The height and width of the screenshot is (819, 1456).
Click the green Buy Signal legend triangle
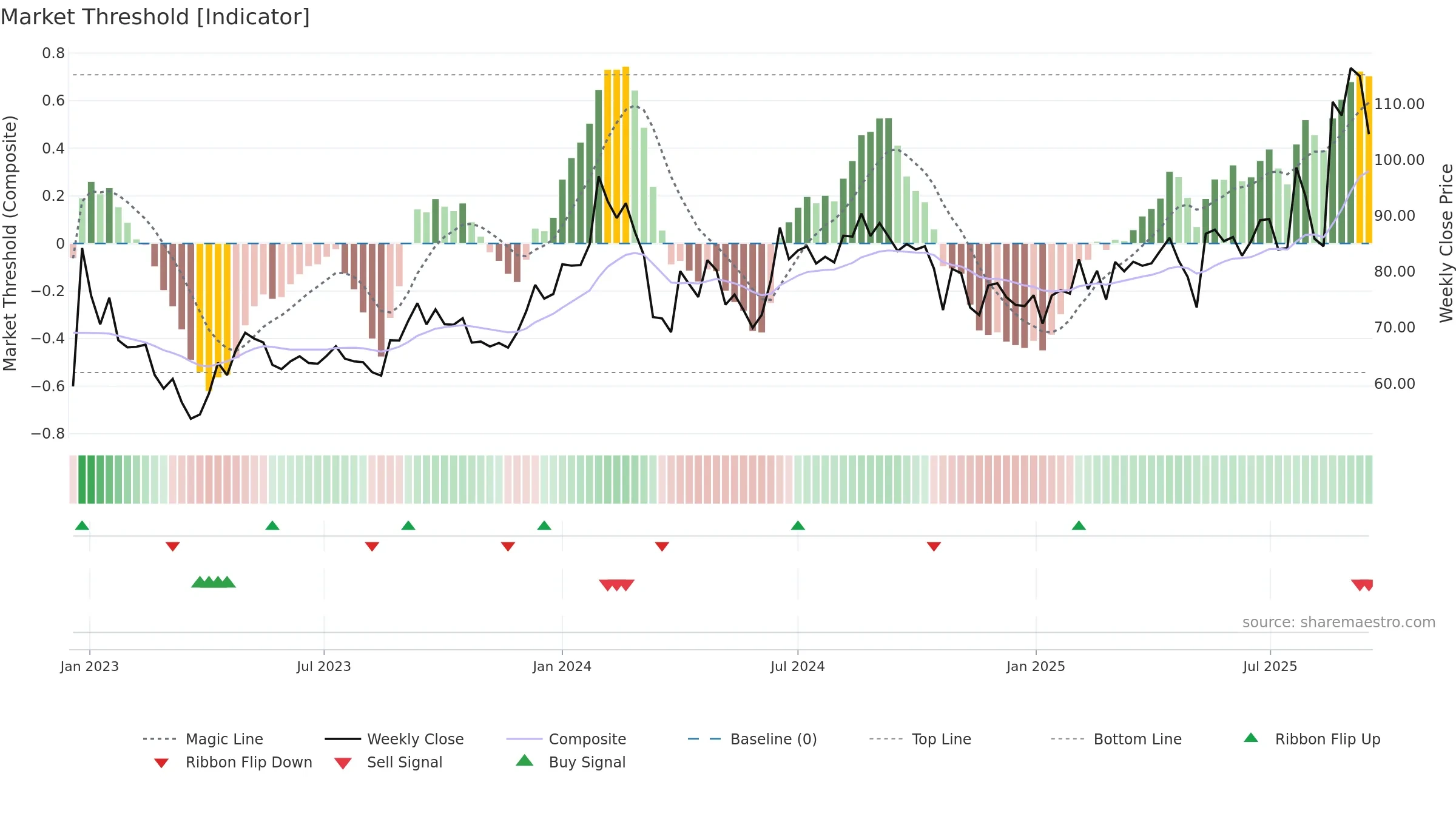(x=525, y=760)
